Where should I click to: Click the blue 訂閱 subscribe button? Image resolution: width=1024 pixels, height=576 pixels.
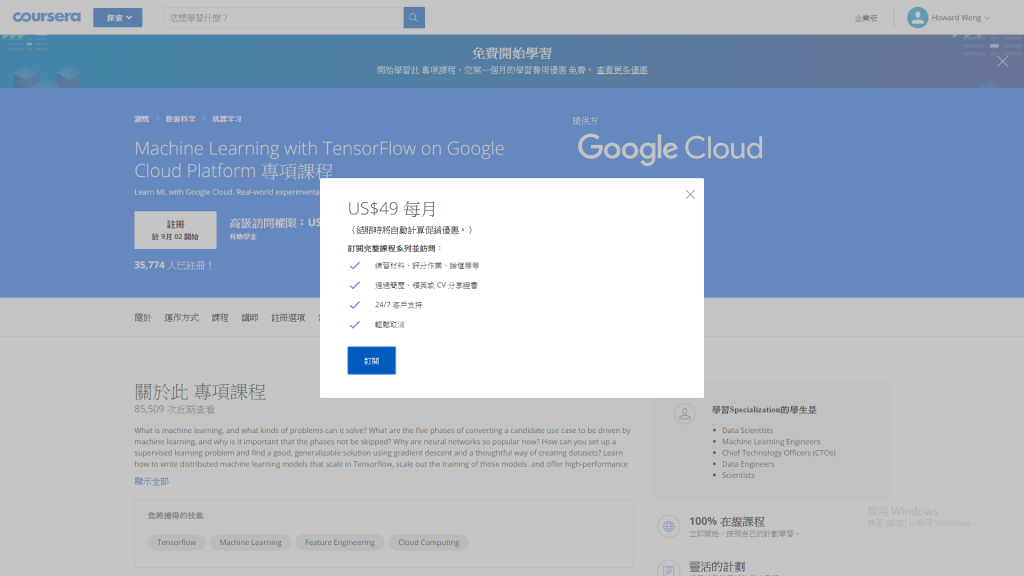click(x=372, y=360)
